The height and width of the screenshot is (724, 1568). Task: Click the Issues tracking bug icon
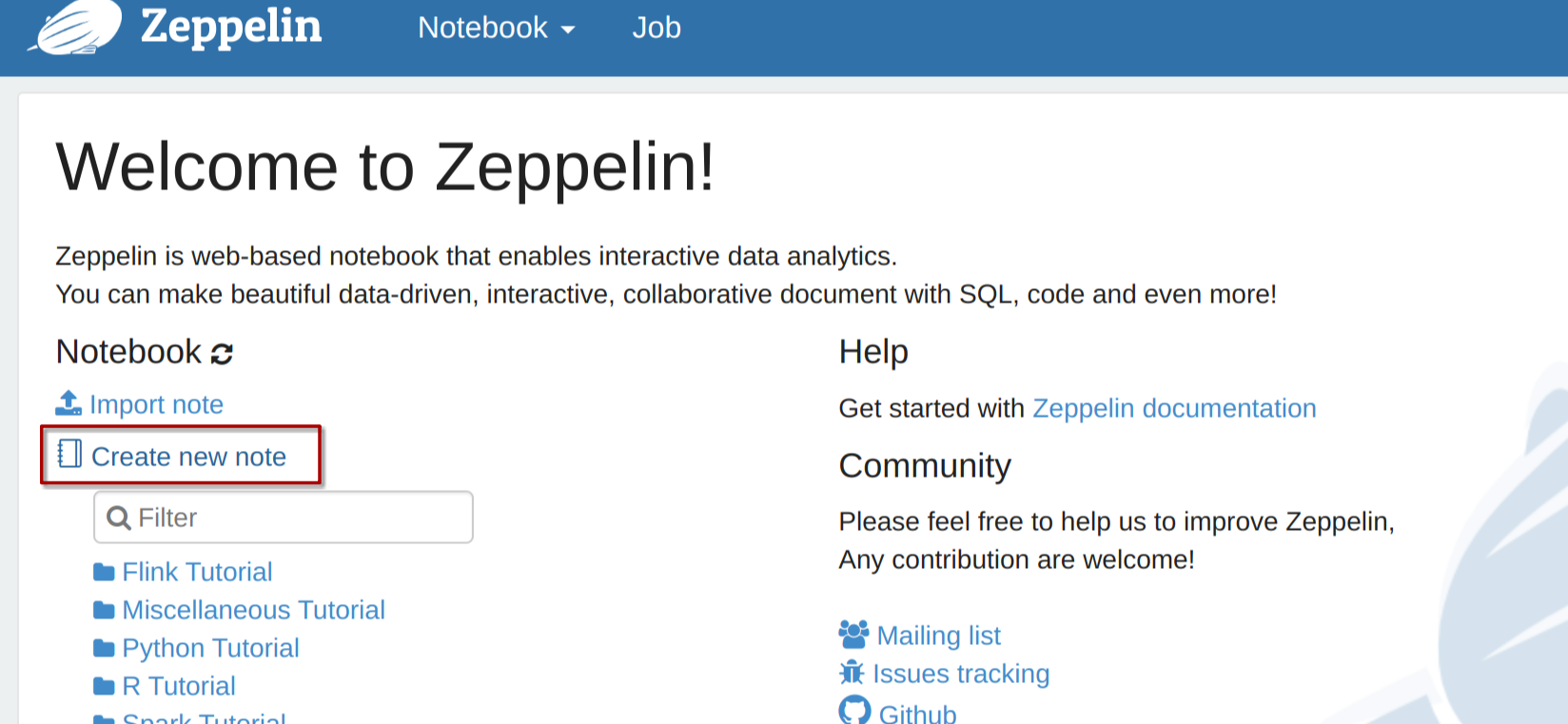point(852,673)
